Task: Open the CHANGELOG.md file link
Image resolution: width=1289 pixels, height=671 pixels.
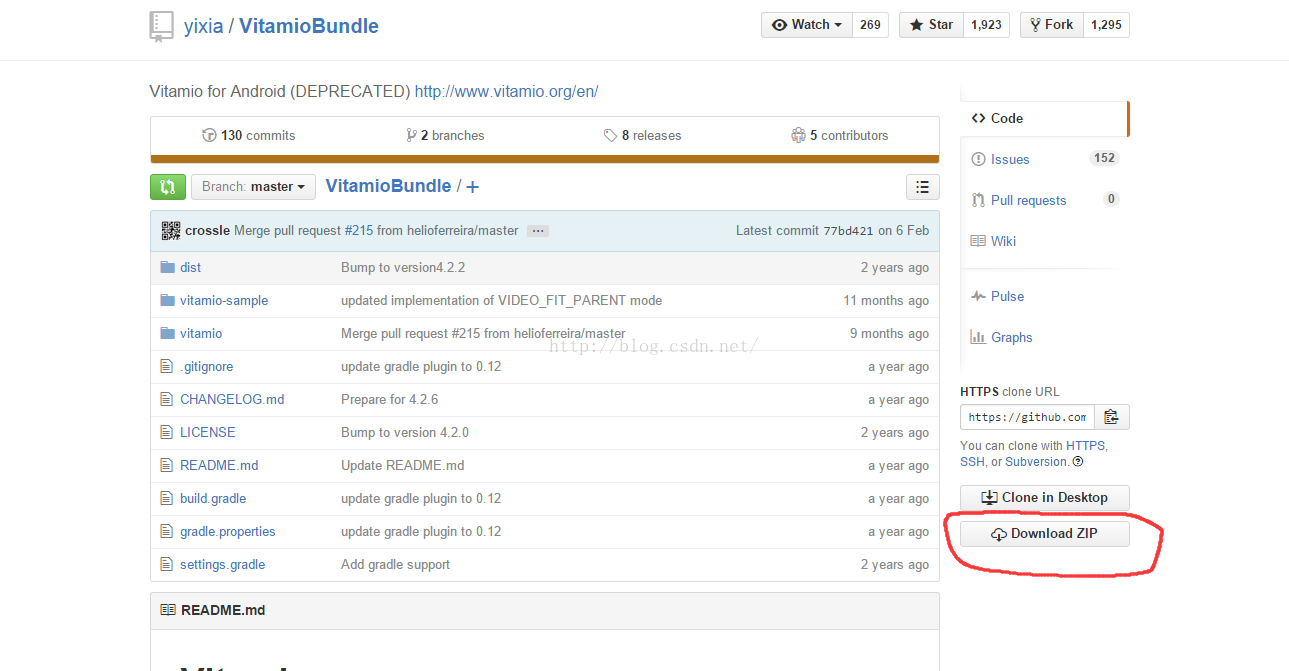Action: [x=232, y=399]
